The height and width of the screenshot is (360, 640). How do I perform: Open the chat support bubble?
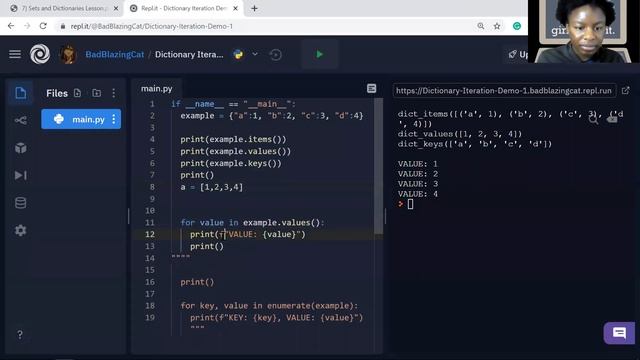click(x=619, y=333)
